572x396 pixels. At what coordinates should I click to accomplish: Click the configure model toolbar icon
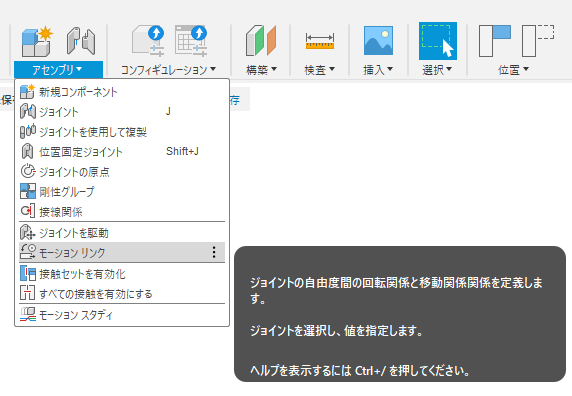[x=148, y=40]
